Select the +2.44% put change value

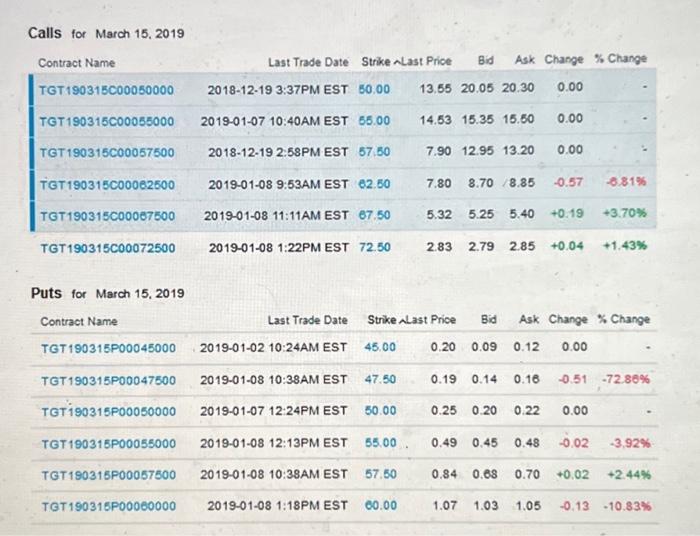629,474
